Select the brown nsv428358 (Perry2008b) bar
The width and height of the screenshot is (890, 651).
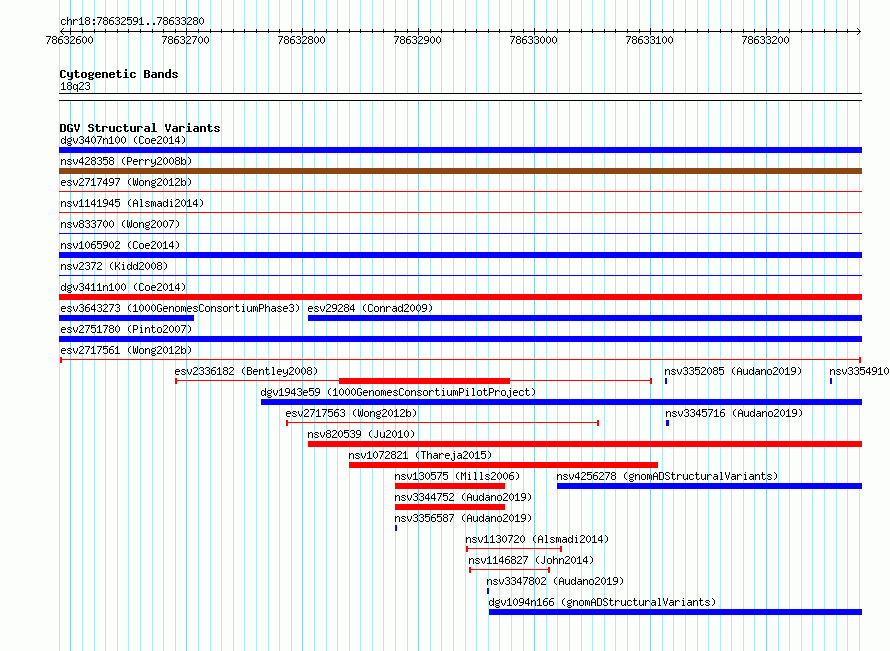coord(460,171)
